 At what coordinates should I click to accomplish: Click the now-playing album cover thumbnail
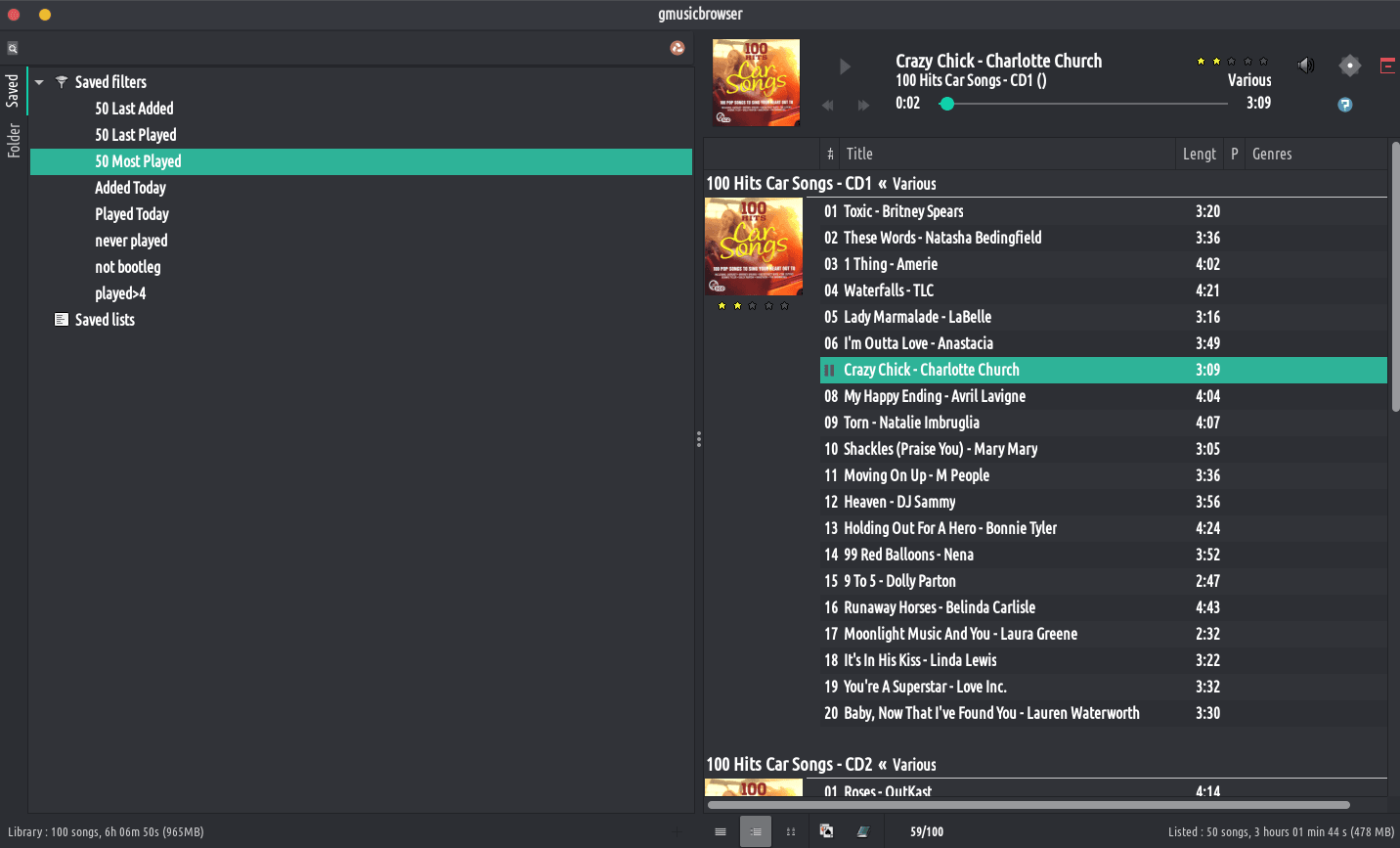point(756,83)
